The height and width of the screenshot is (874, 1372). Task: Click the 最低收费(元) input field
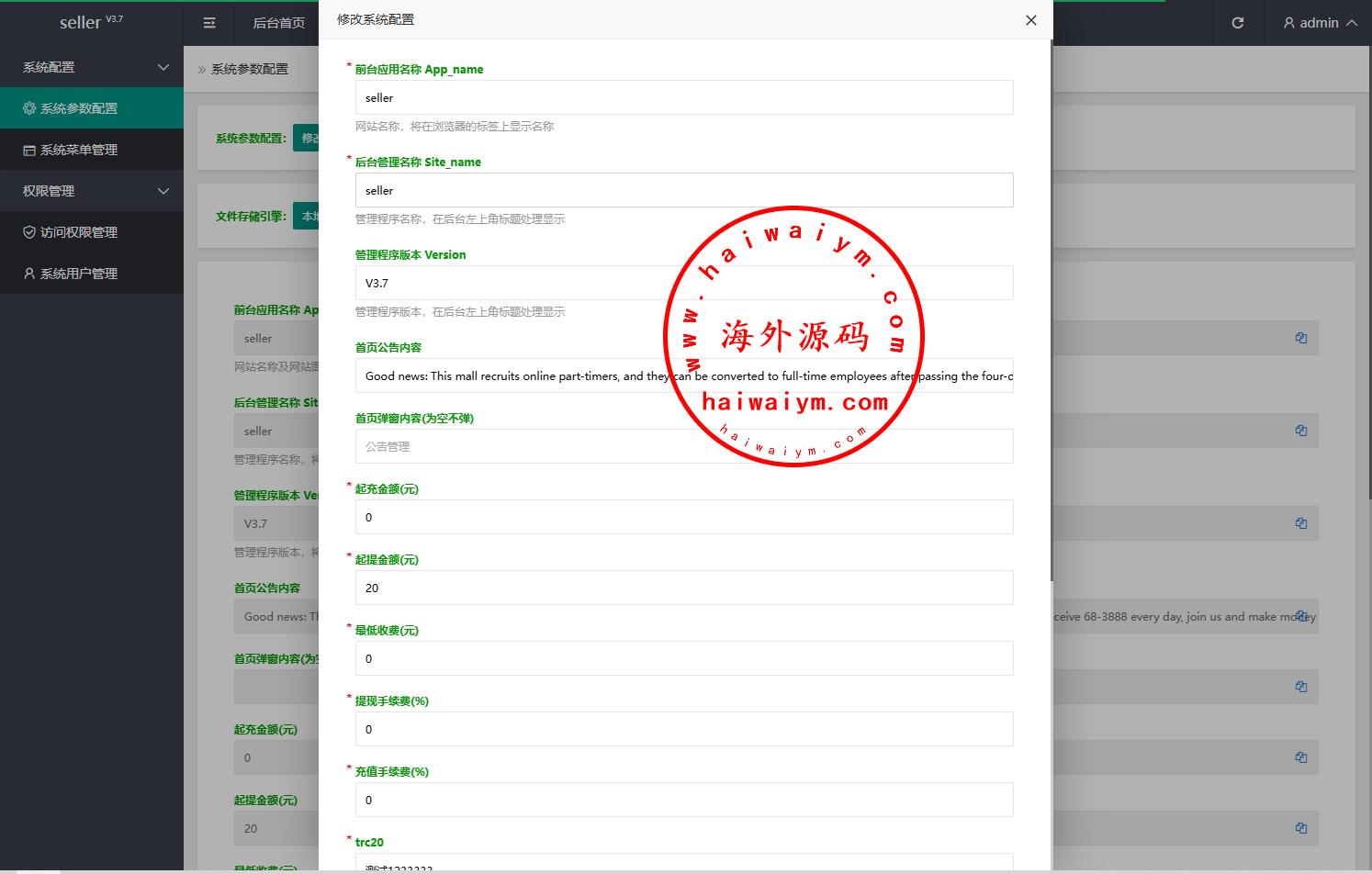point(684,658)
